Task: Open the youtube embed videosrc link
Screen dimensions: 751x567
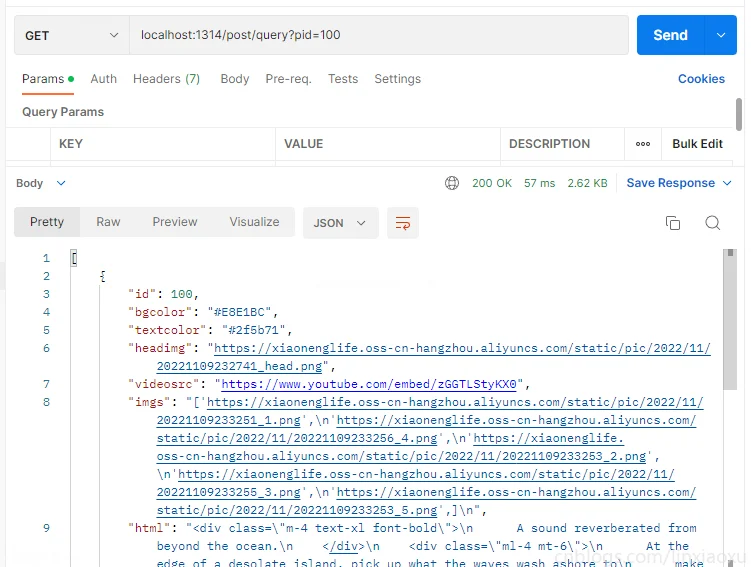Action: pos(369,384)
